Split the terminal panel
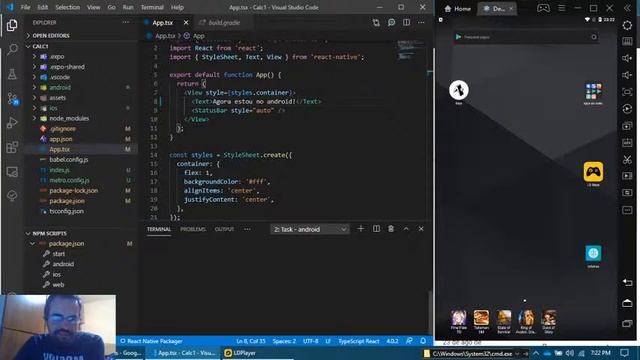This screenshot has height=360, width=640. coord(376,229)
